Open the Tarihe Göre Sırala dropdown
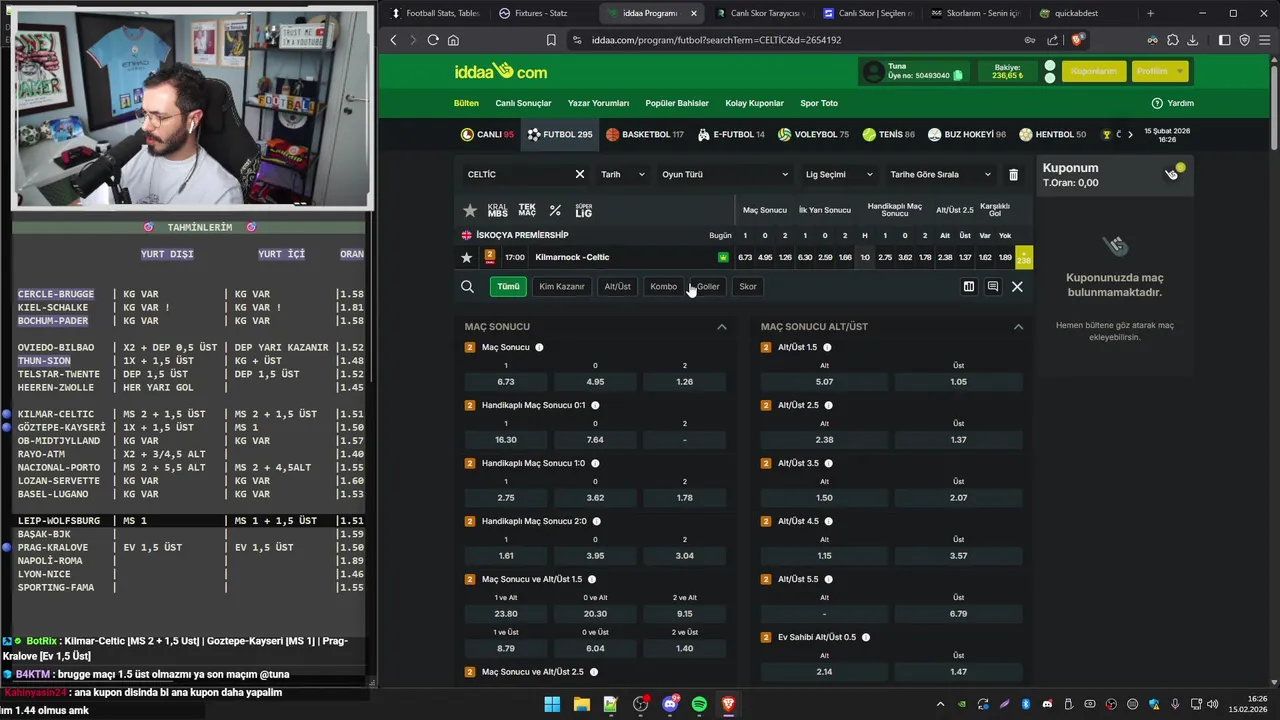The height and width of the screenshot is (720, 1280). coord(940,174)
